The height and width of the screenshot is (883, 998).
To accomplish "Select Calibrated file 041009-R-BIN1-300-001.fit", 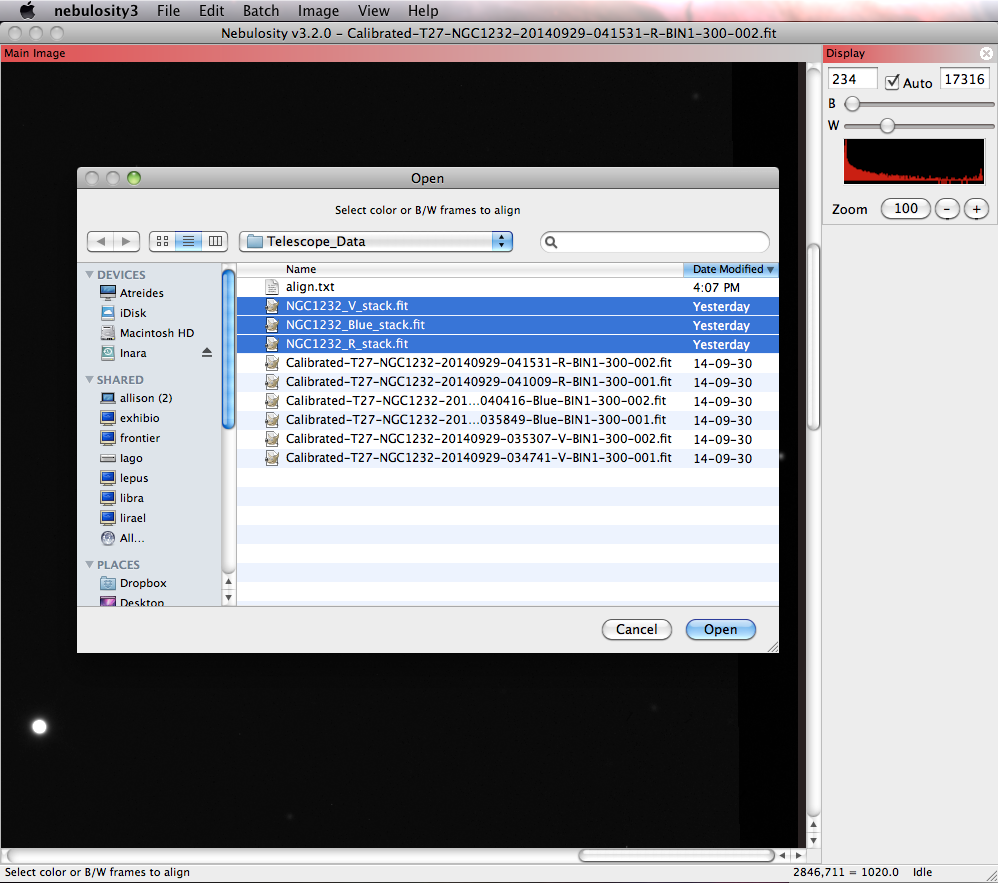I will click(508, 382).
